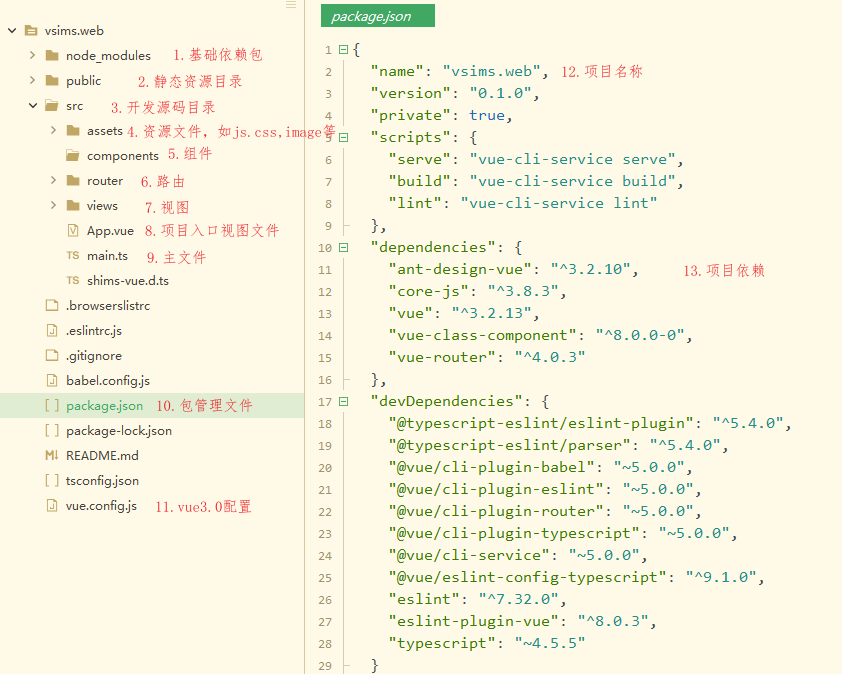Click the "vsims.web" name value in line 2

492,71
